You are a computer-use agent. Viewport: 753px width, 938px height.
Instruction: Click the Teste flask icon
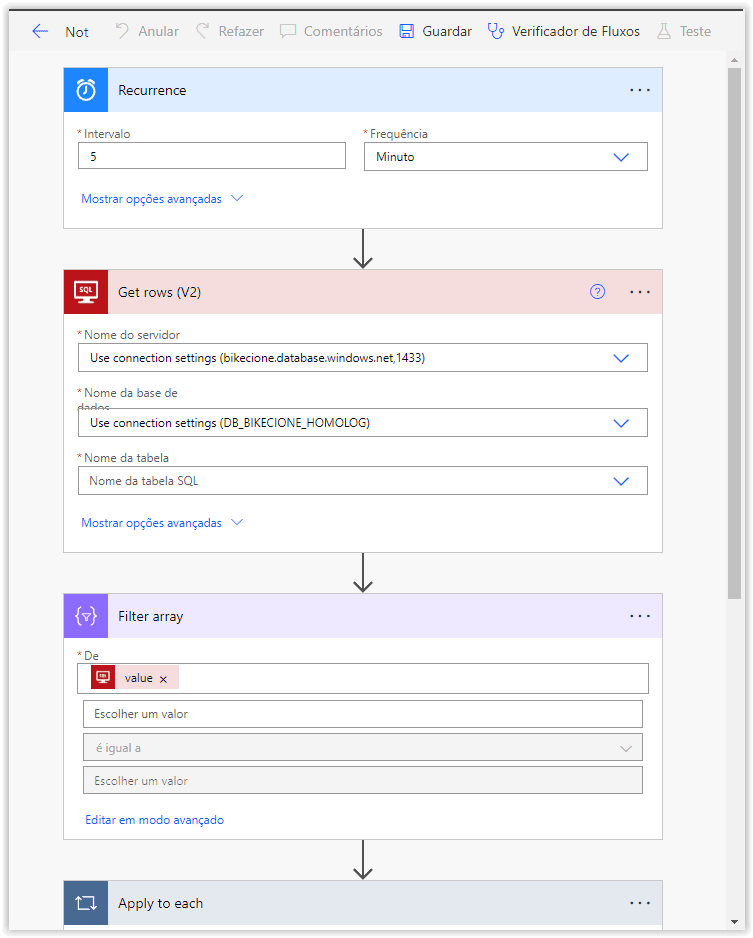(x=664, y=31)
